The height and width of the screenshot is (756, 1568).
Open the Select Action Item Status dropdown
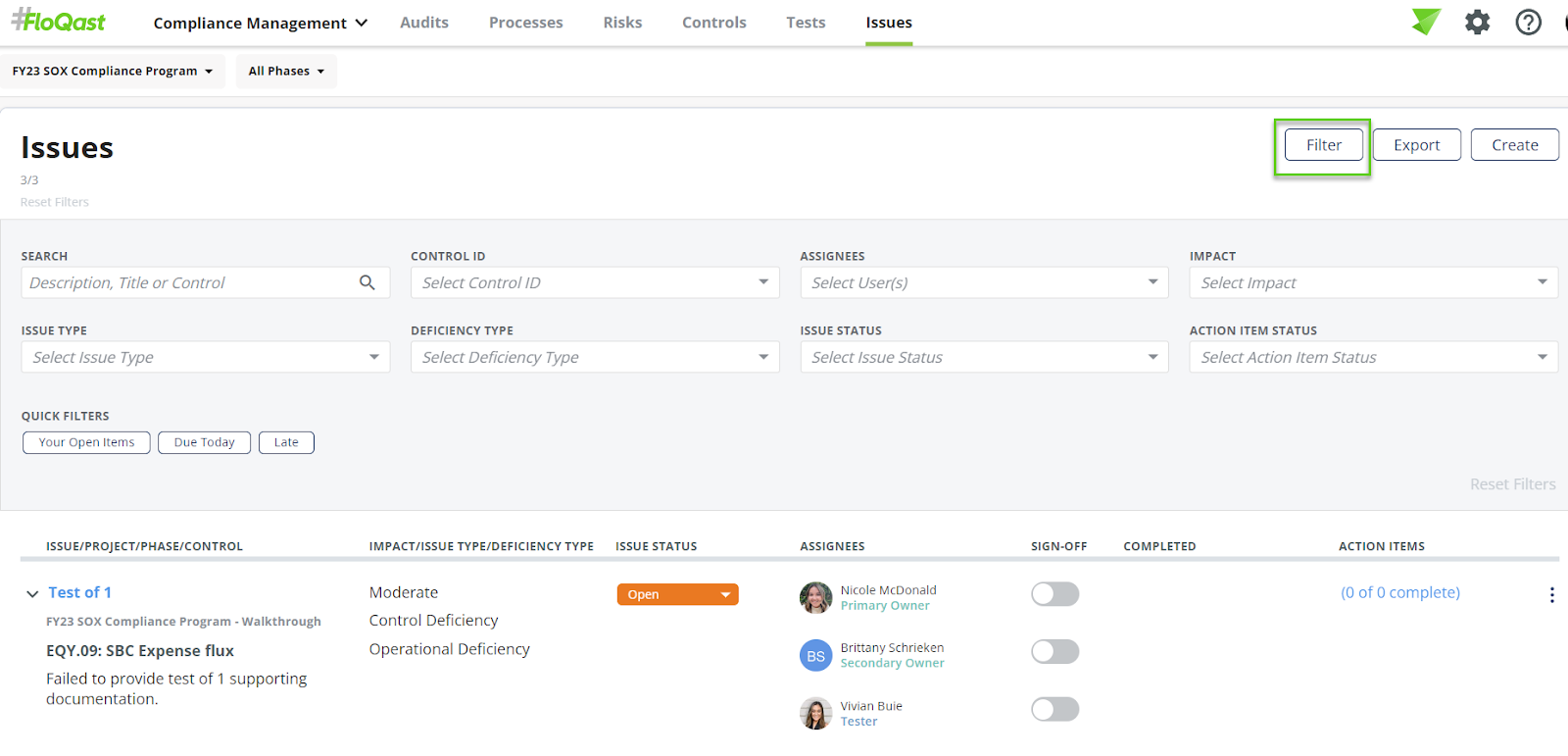[x=1374, y=357]
